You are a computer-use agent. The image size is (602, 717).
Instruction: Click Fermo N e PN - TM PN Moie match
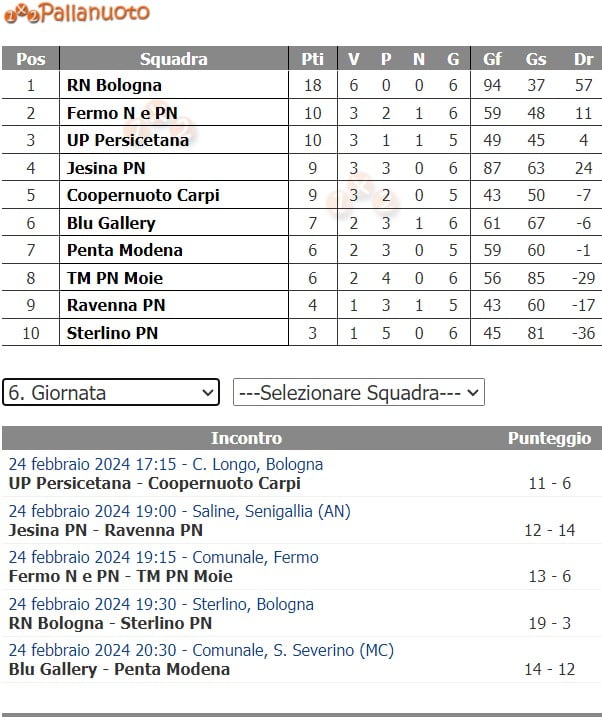[x=120, y=576]
